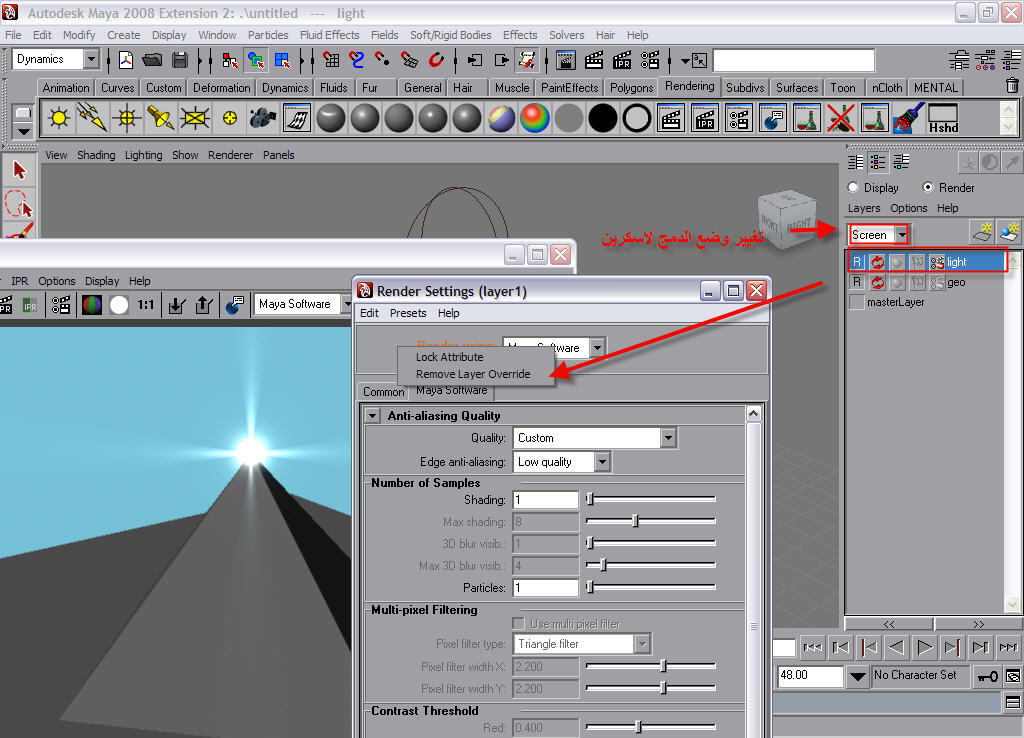
Task: Open Options menu in layer editor
Action: tap(908, 208)
